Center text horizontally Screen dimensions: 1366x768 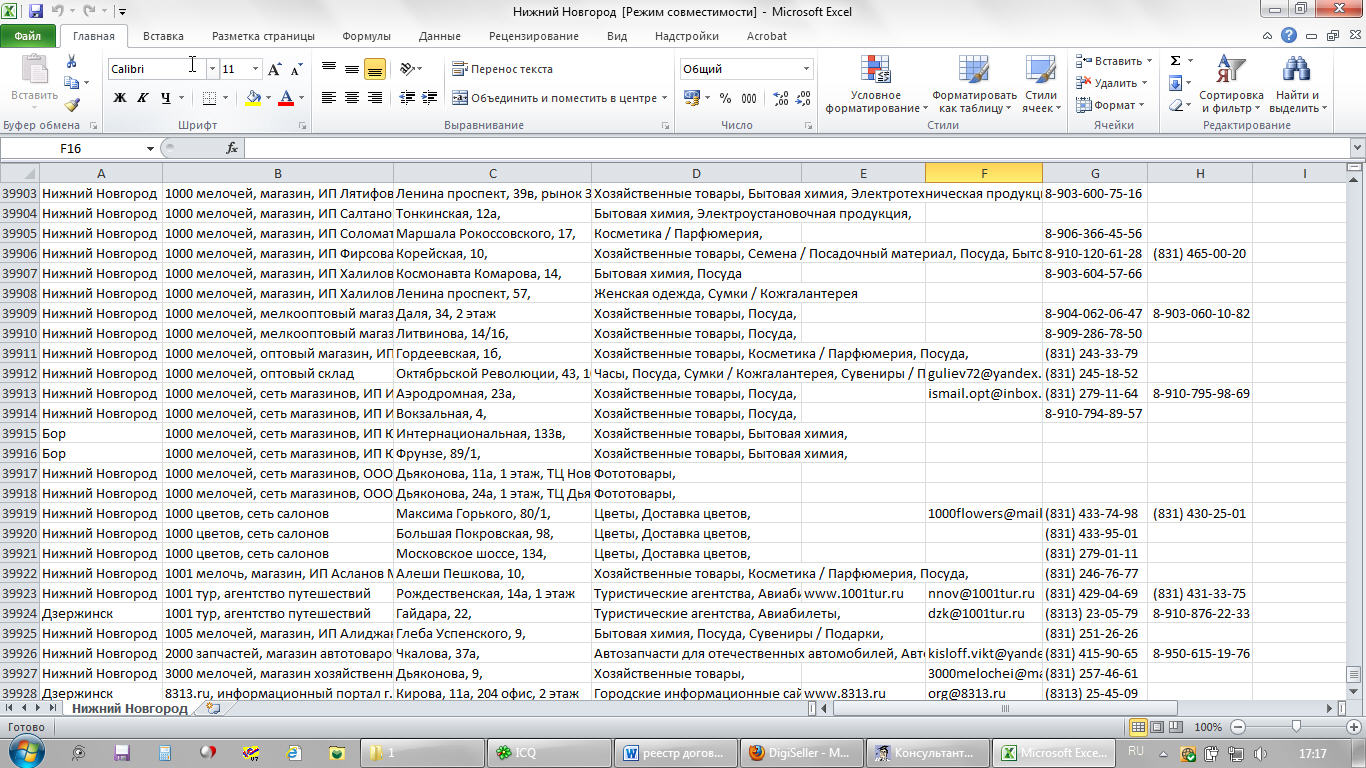point(352,98)
